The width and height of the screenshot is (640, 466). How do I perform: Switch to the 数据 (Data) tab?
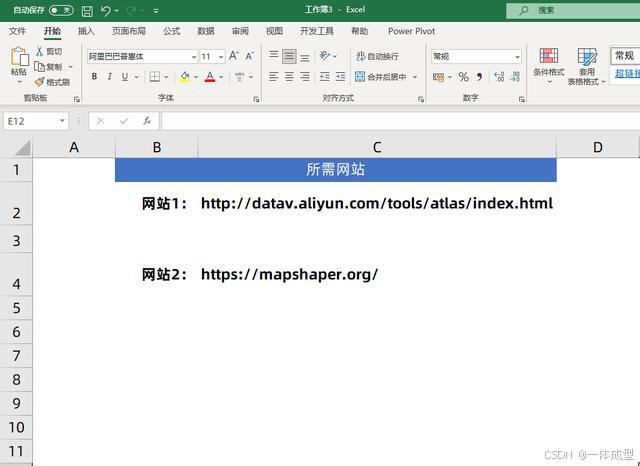206,31
